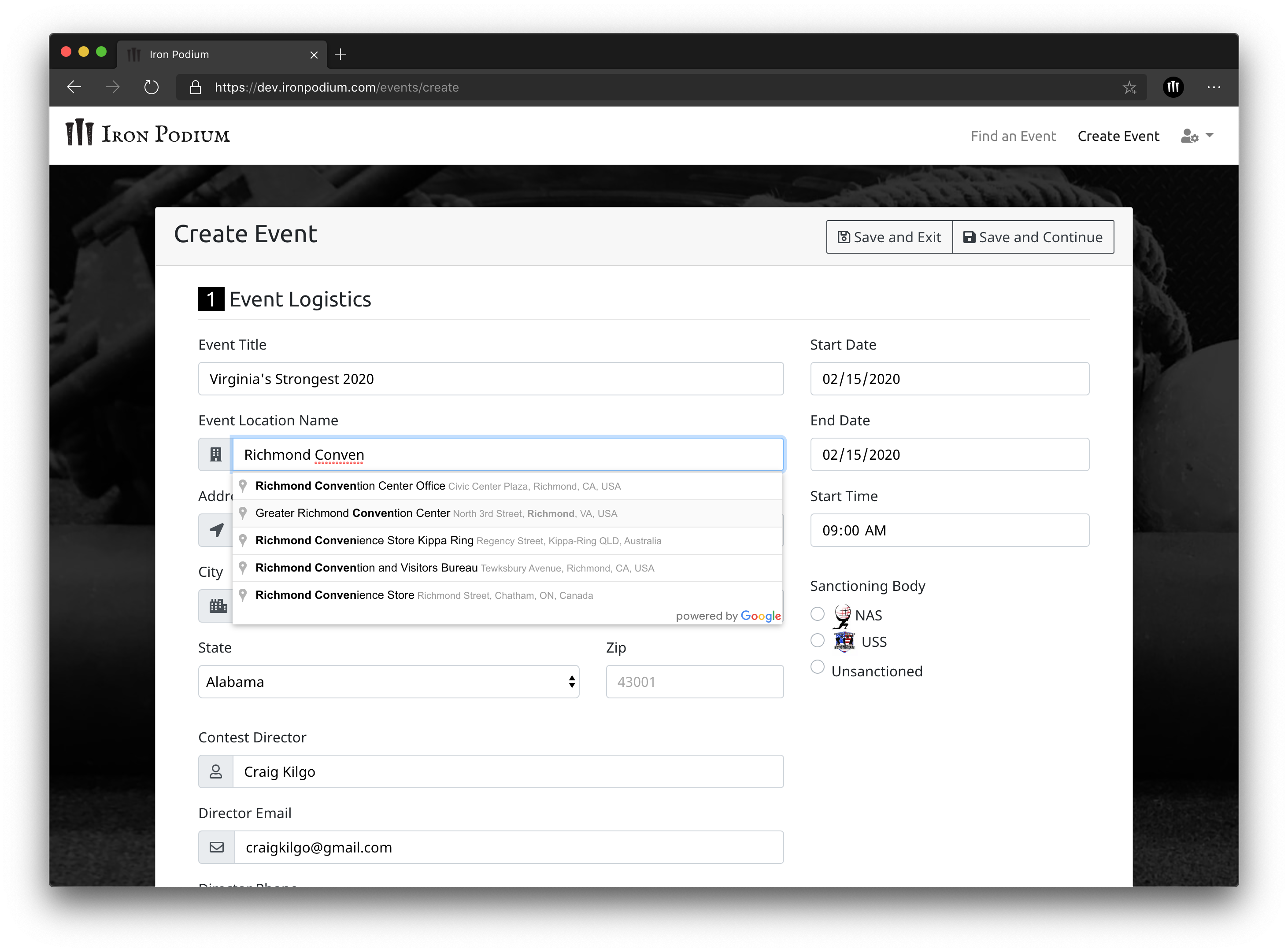Select the Unsanctioned radio option
Image resolution: width=1288 pixels, height=952 pixels.
tap(817, 667)
